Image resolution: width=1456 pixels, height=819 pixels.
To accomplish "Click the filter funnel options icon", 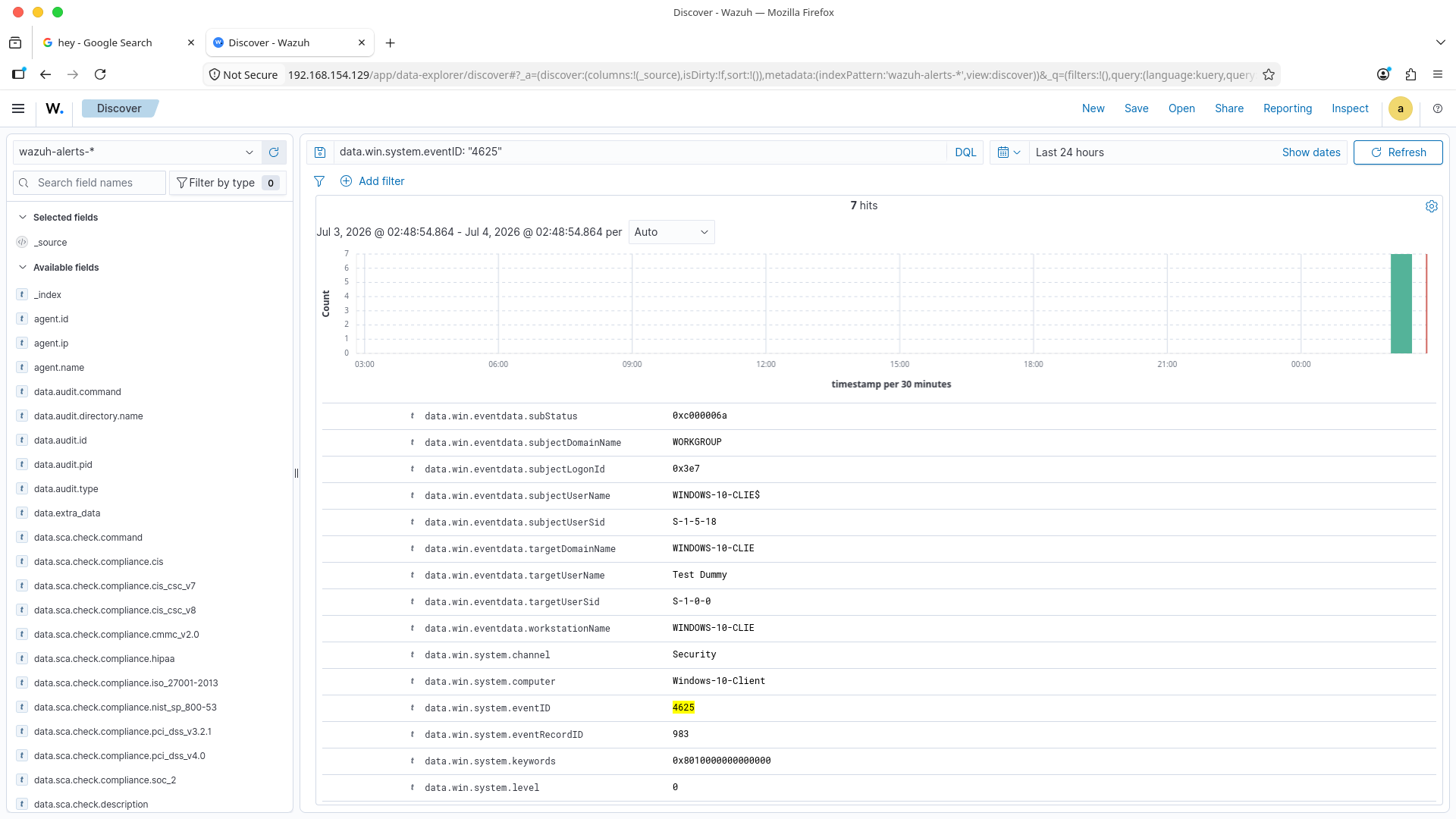I will pyautogui.click(x=319, y=181).
